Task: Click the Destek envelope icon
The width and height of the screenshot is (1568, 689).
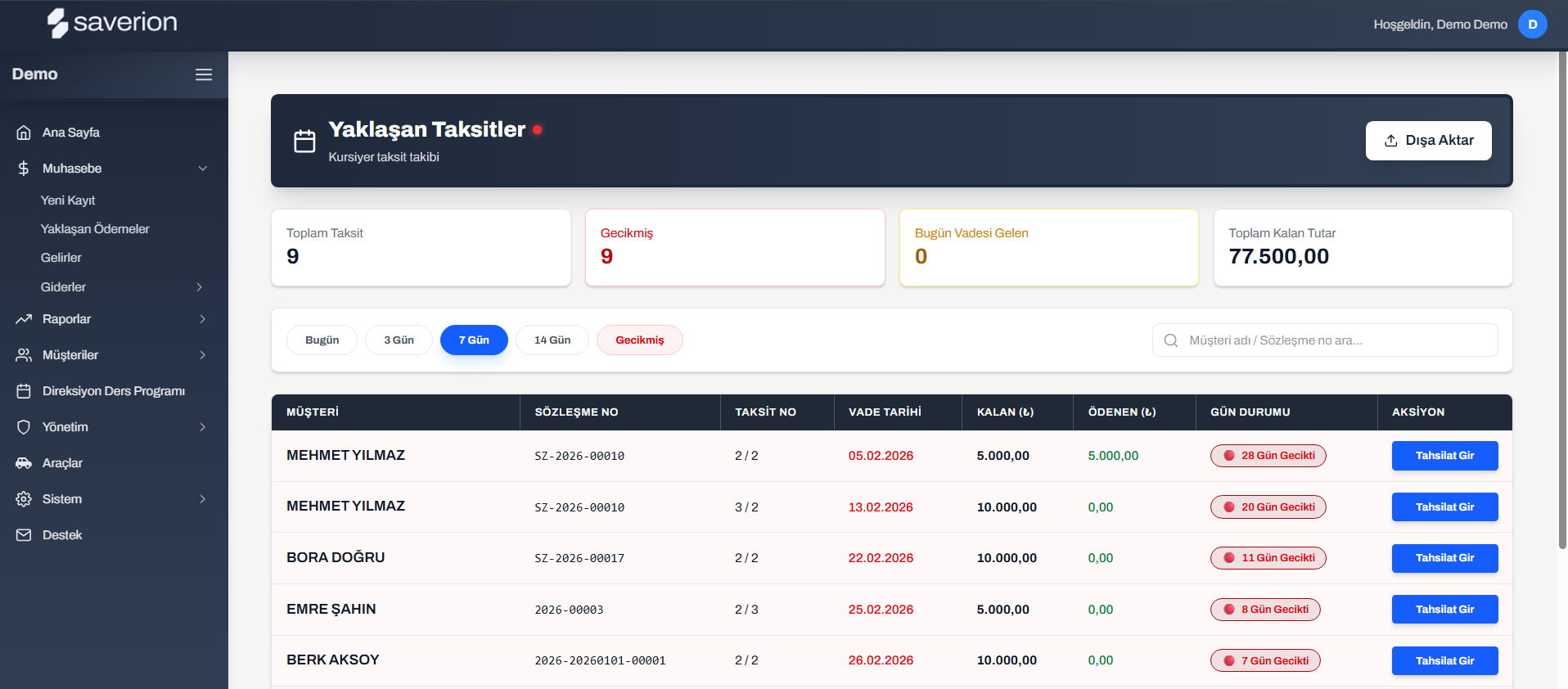Action: (24, 535)
